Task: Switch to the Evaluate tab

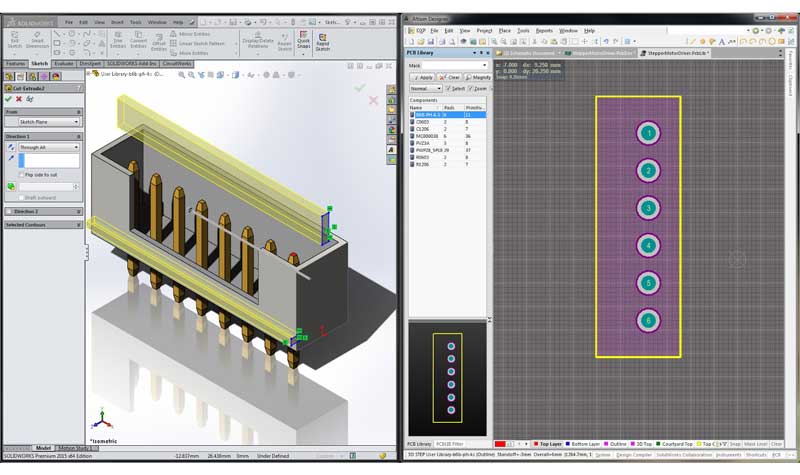Action: [x=64, y=63]
